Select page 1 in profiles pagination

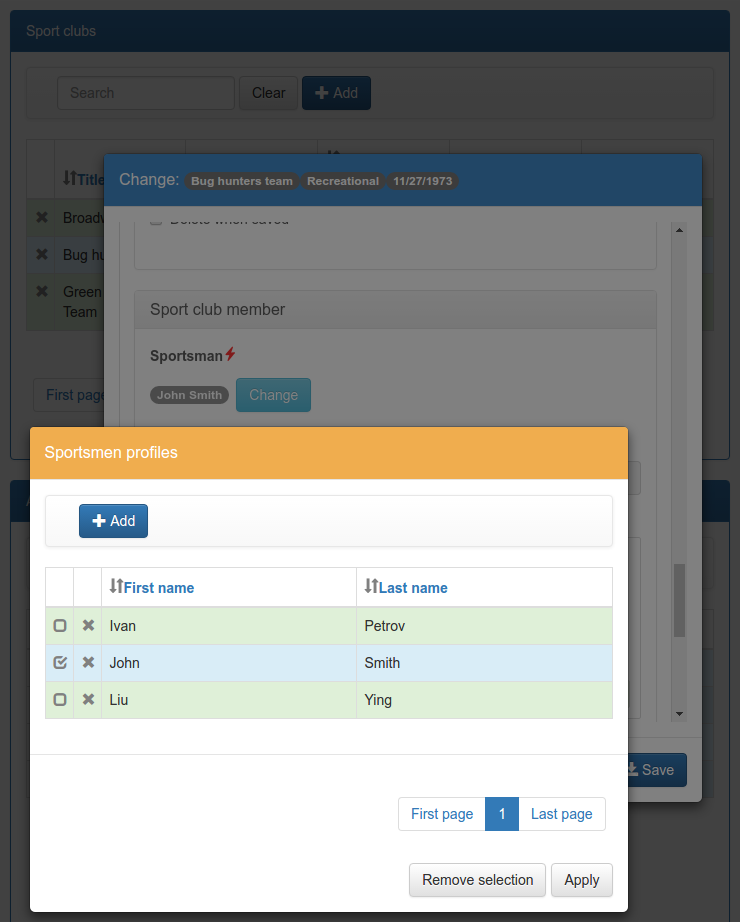click(502, 814)
